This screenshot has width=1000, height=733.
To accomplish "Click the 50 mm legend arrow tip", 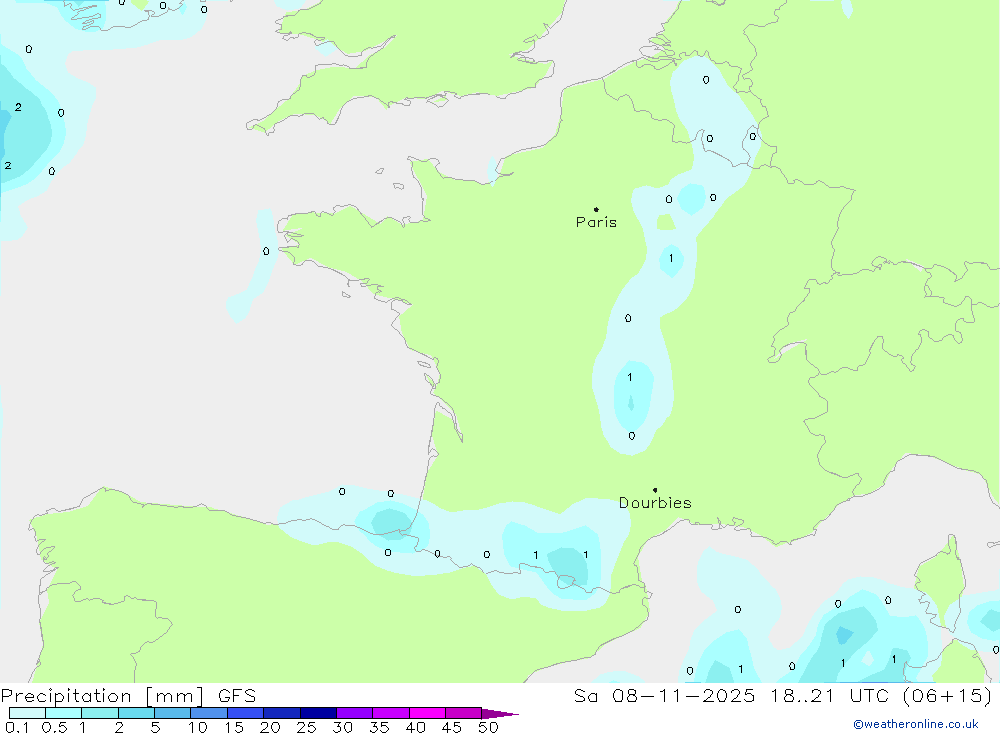I will tap(500, 713).
